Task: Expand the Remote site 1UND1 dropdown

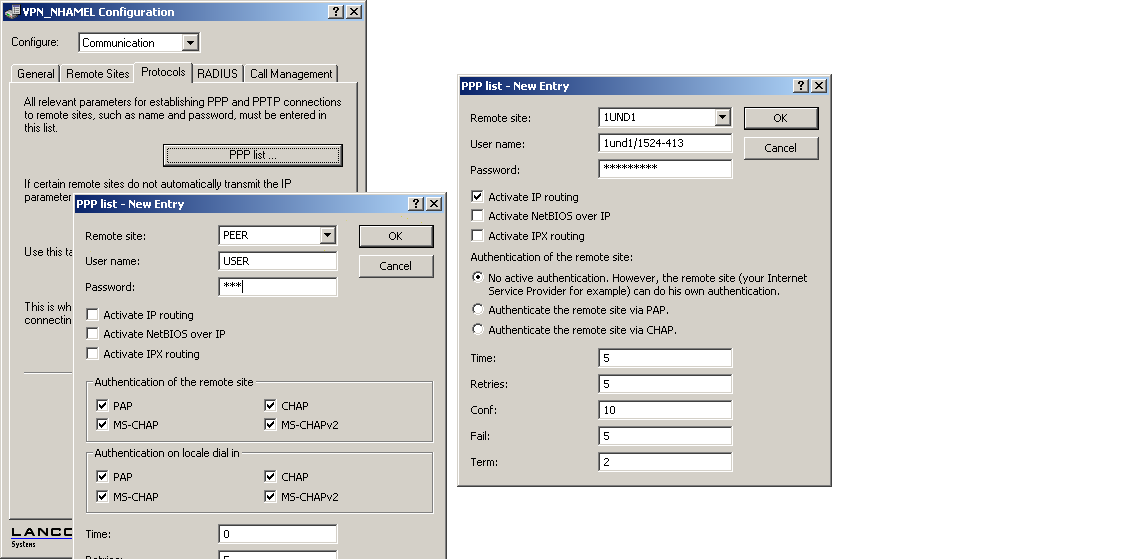Action: 722,118
